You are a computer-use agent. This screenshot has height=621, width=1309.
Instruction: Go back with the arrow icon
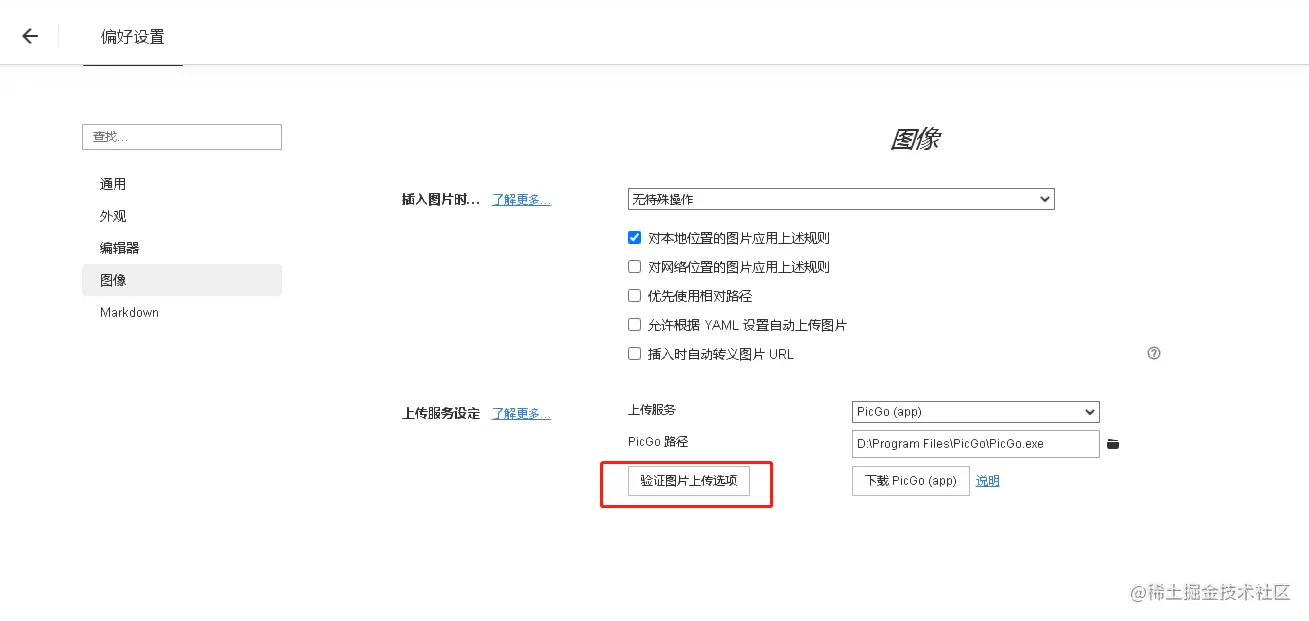coord(30,36)
